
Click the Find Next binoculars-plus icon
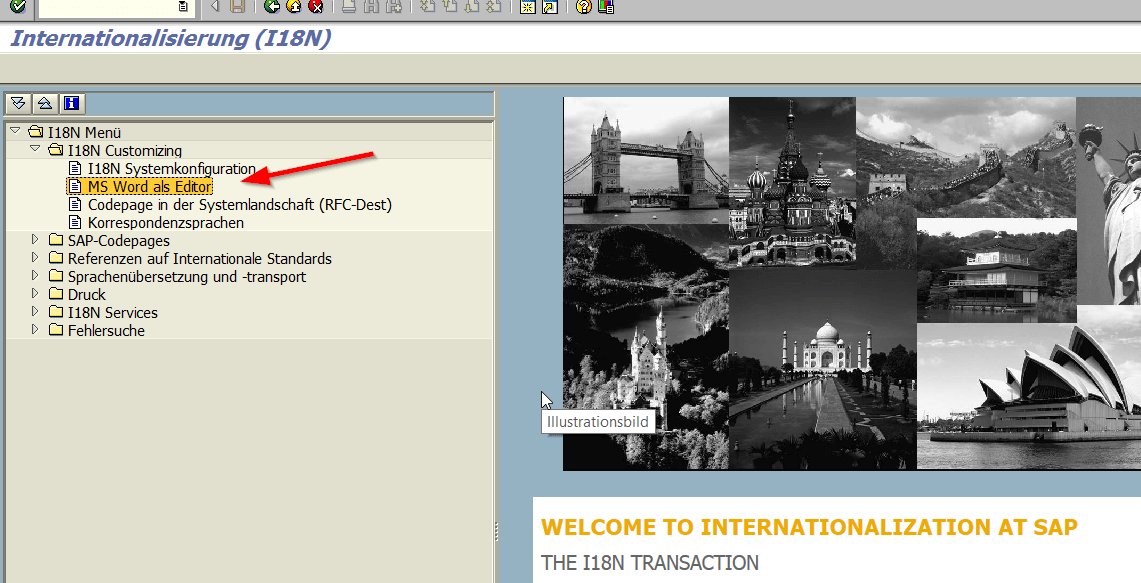(x=394, y=7)
